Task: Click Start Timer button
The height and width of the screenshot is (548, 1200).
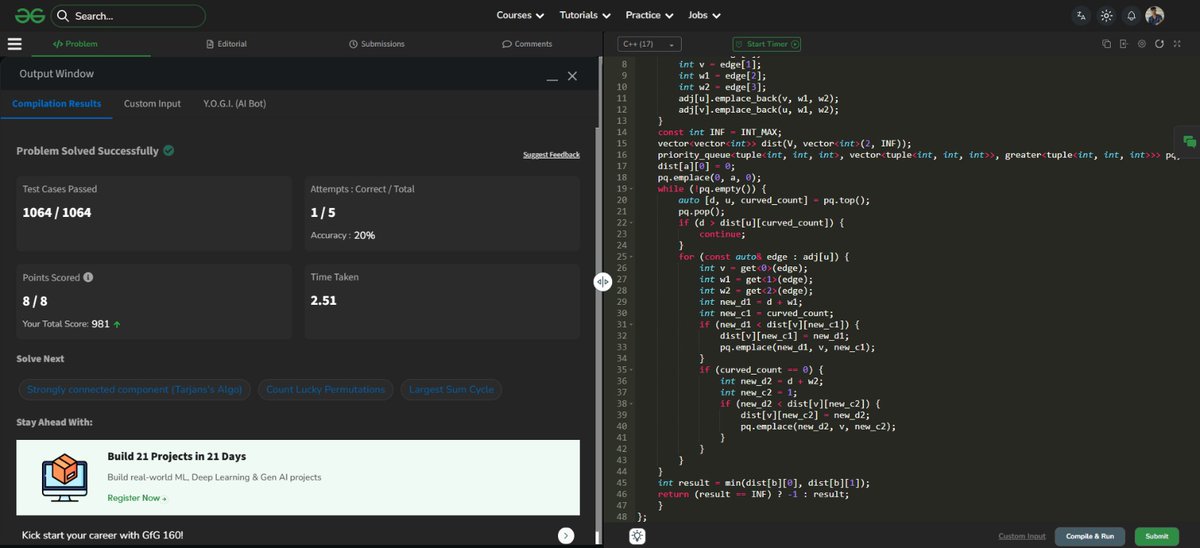Action: [x=767, y=44]
